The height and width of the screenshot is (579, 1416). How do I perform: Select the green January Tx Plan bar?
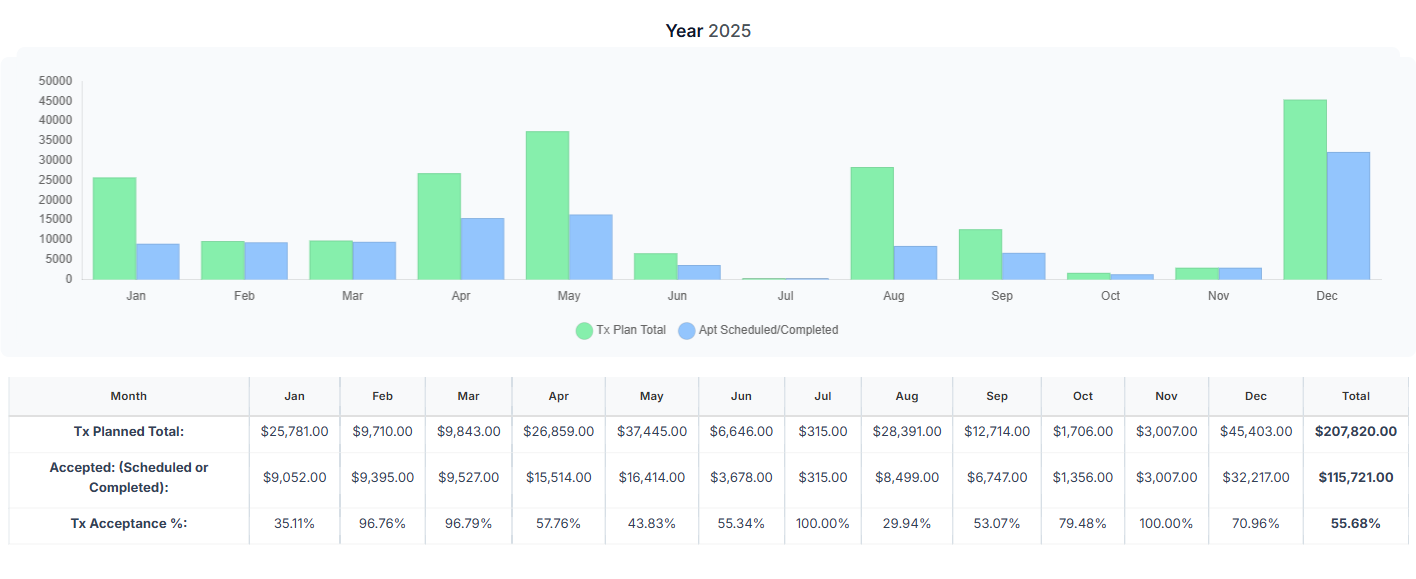click(114, 228)
